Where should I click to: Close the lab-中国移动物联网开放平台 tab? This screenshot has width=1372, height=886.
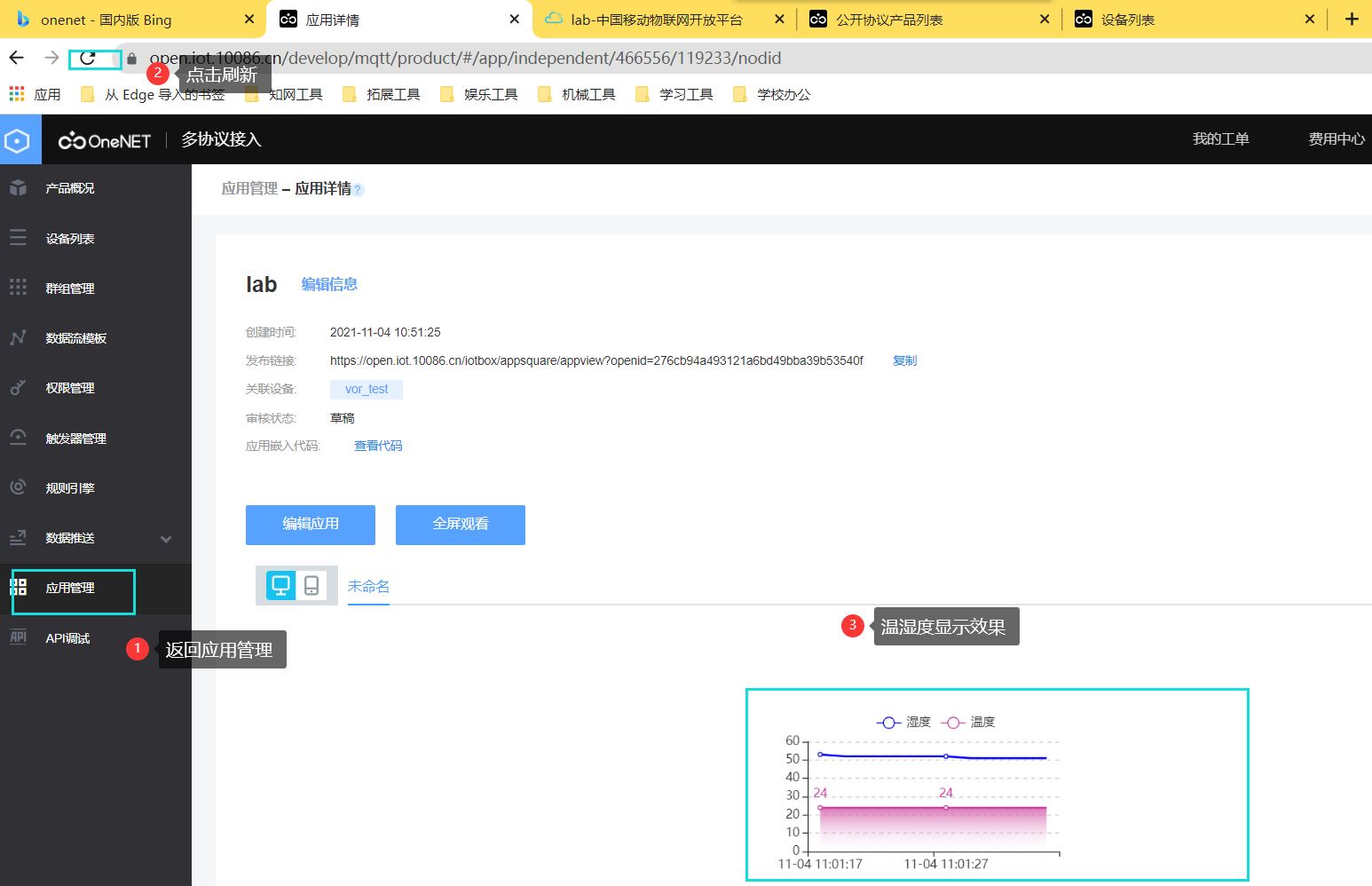click(x=779, y=19)
